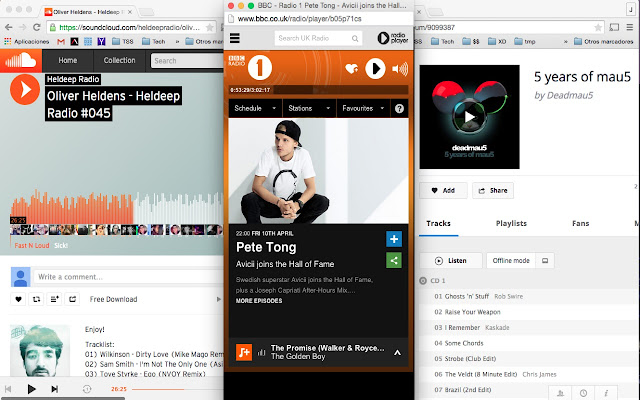Like the SoundCloud track with heart icon

[18, 299]
